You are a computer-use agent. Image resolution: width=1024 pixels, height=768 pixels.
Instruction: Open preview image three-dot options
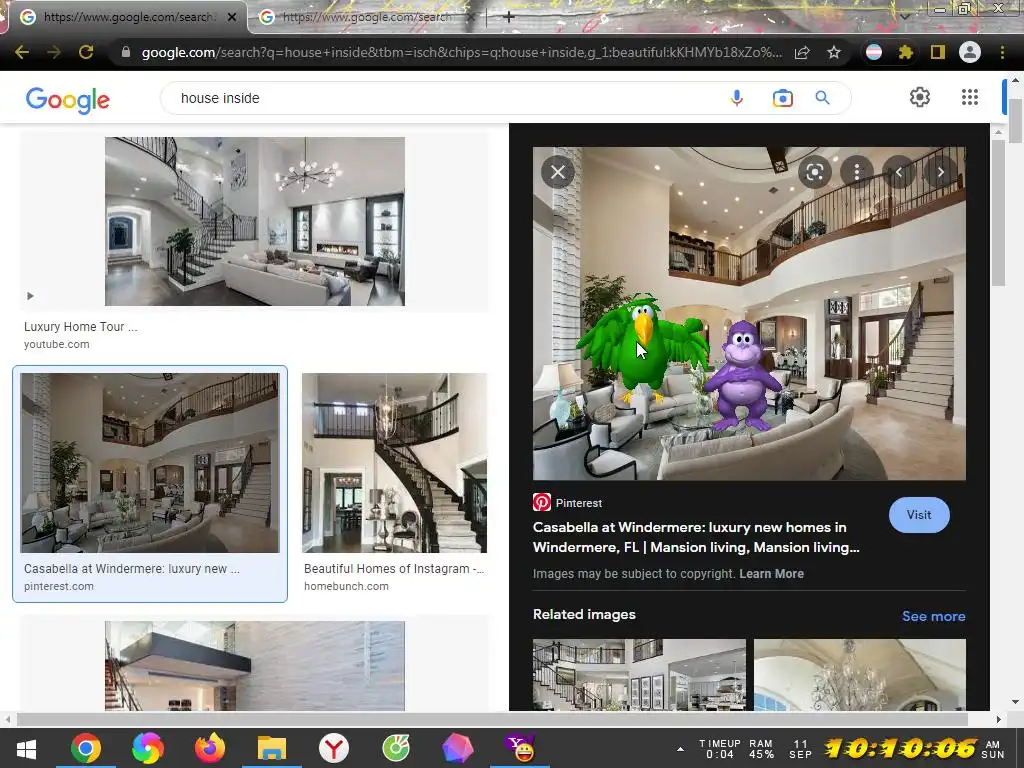[x=857, y=172]
